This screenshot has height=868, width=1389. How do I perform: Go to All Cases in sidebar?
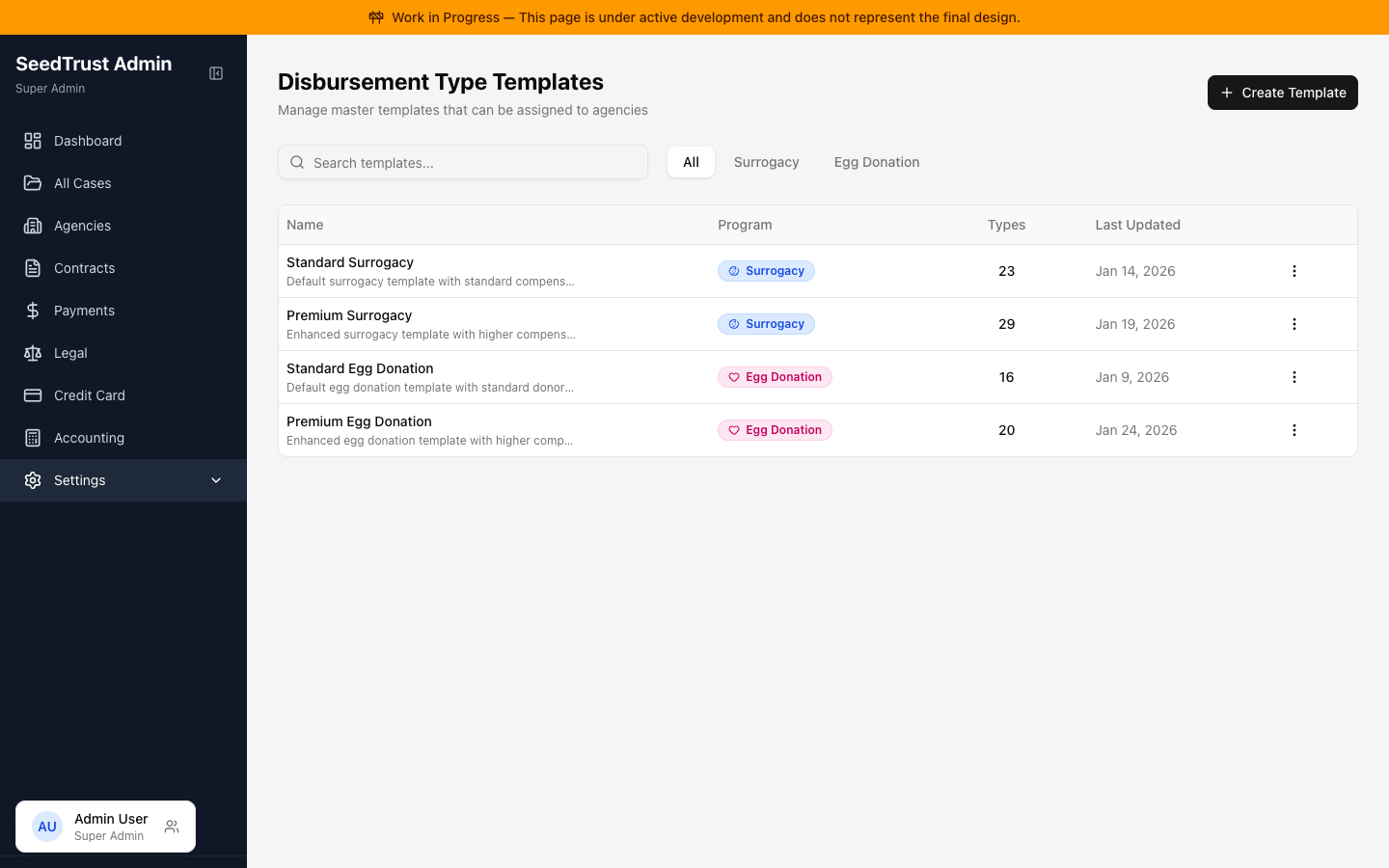[x=123, y=183]
